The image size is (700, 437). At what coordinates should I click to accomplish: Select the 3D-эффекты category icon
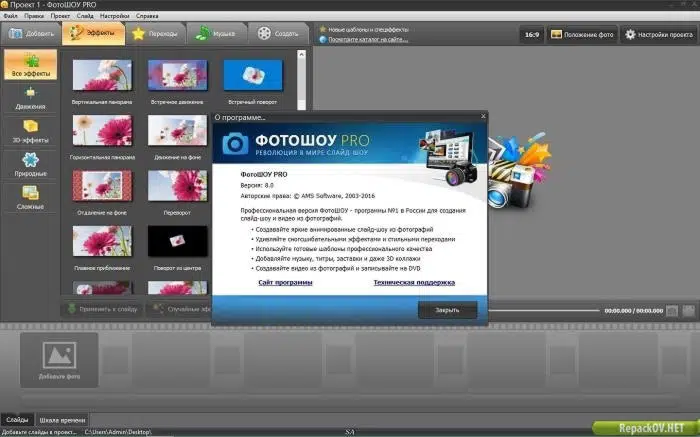(30, 126)
